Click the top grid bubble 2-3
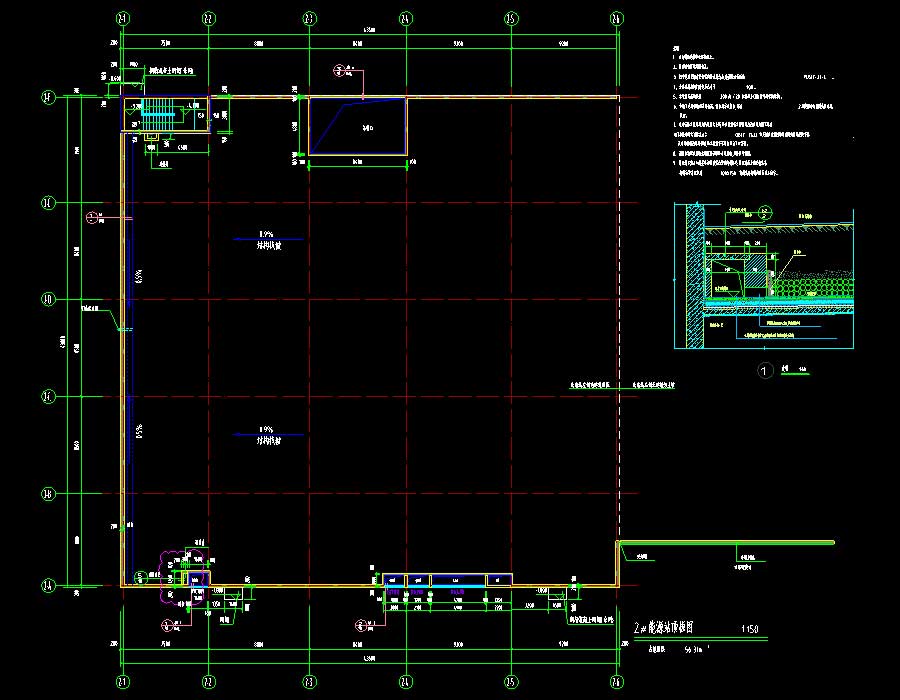The height and width of the screenshot is (700, 900). click(309, 19)
